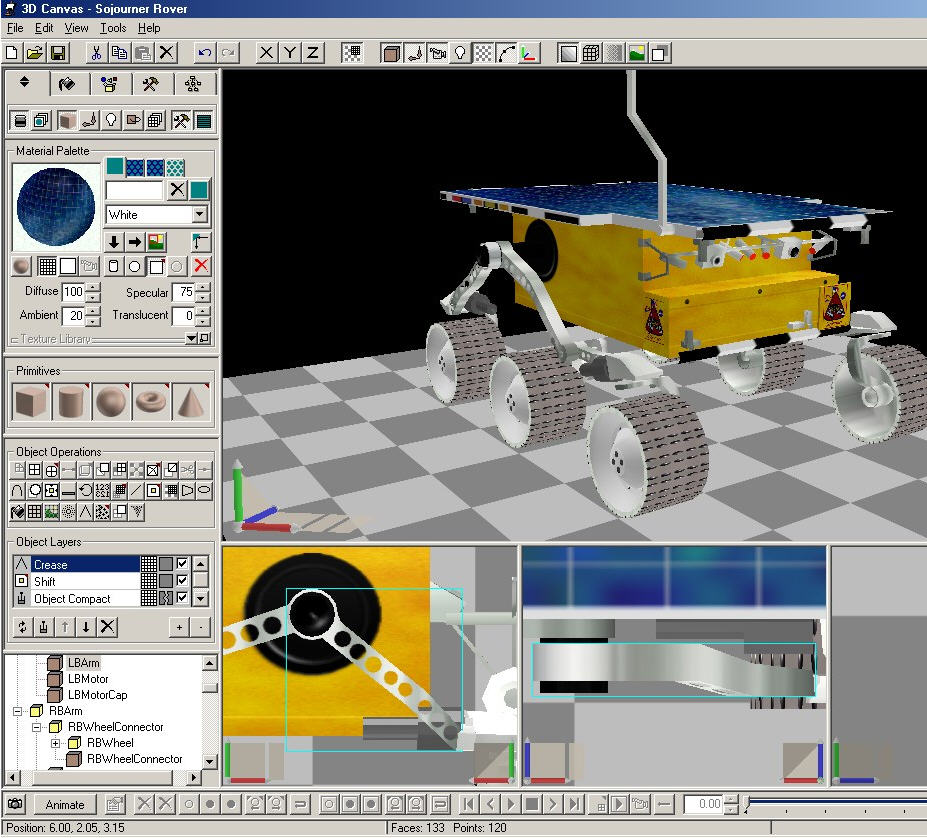Click the teal material color swatch
This screenshot has height=838, width=927.
115,166
